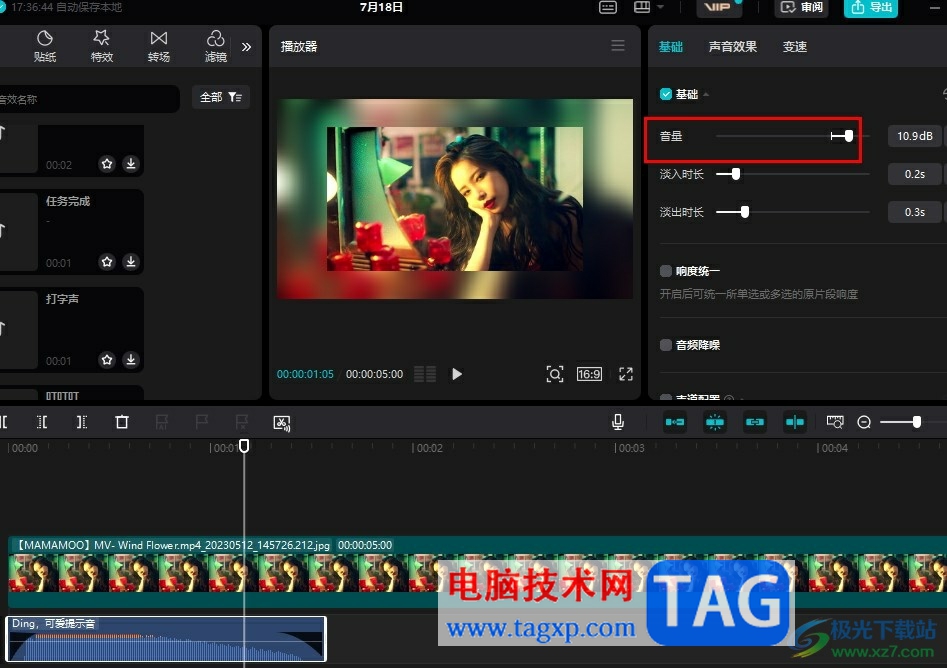The image size is (947, 668).
Task: Select the Ding 可爱提示音 audio clip
Action: (x=166, y=639)
